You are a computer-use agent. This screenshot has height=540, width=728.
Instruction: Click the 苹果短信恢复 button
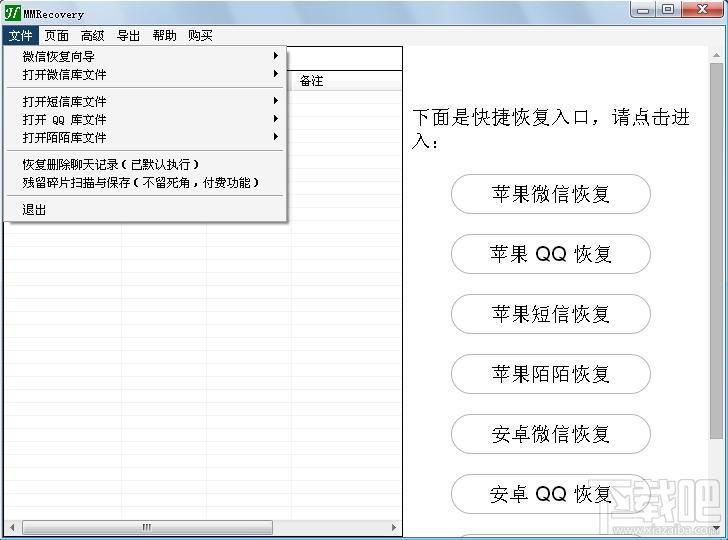coord(551,314)
